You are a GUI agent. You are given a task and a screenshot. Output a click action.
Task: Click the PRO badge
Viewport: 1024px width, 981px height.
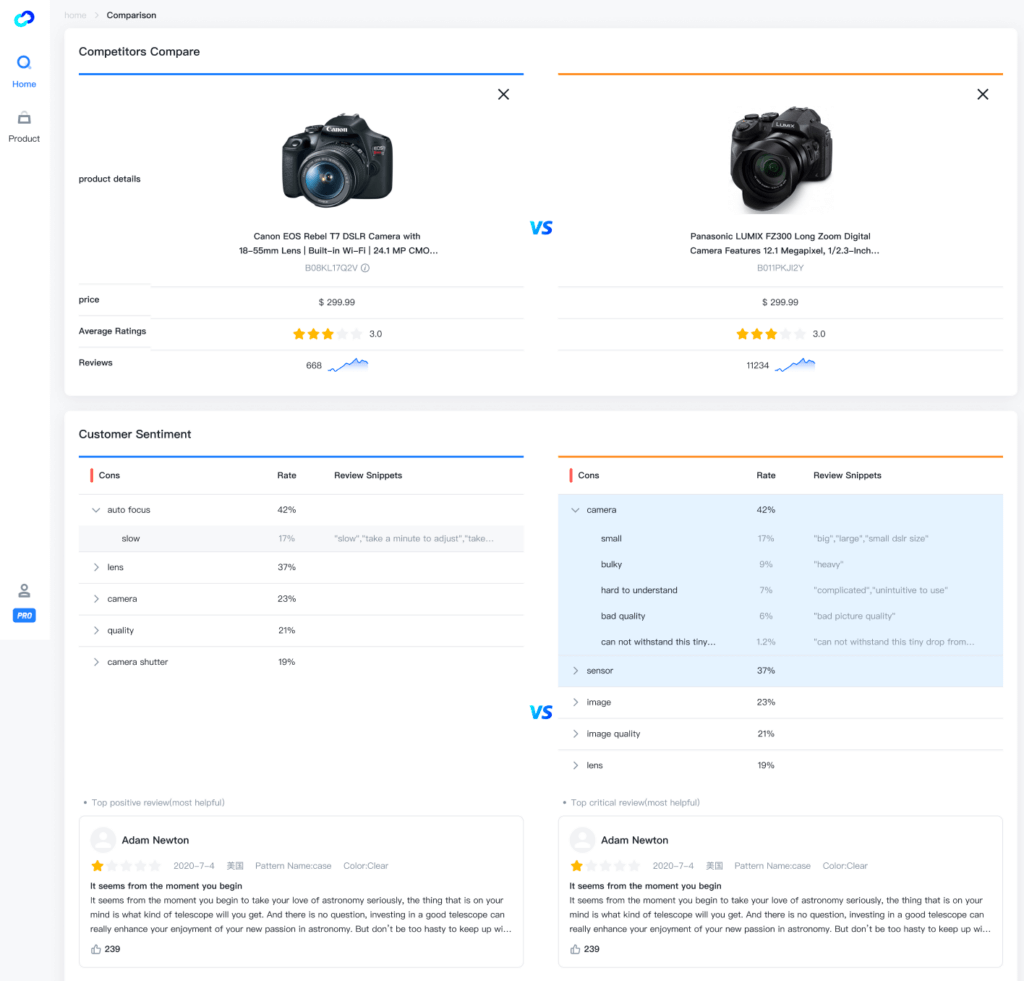(x=24, y=615)
